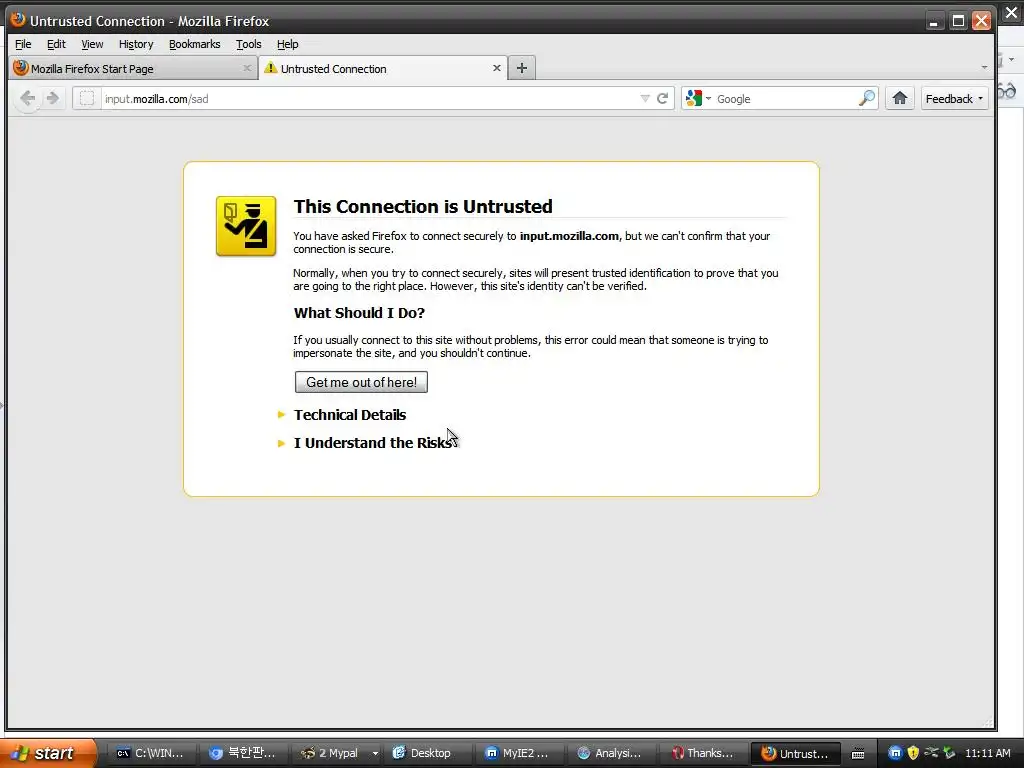1024x768 pixels.
Task: Click the Get me out of here! button
Action: (x=361, y=382)
